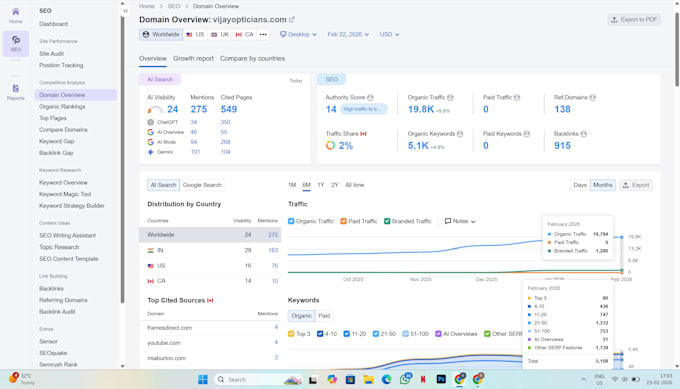Click the page vertical scrollbar
680x389 pixels.
pyautogui.click(x=677, y=50)
